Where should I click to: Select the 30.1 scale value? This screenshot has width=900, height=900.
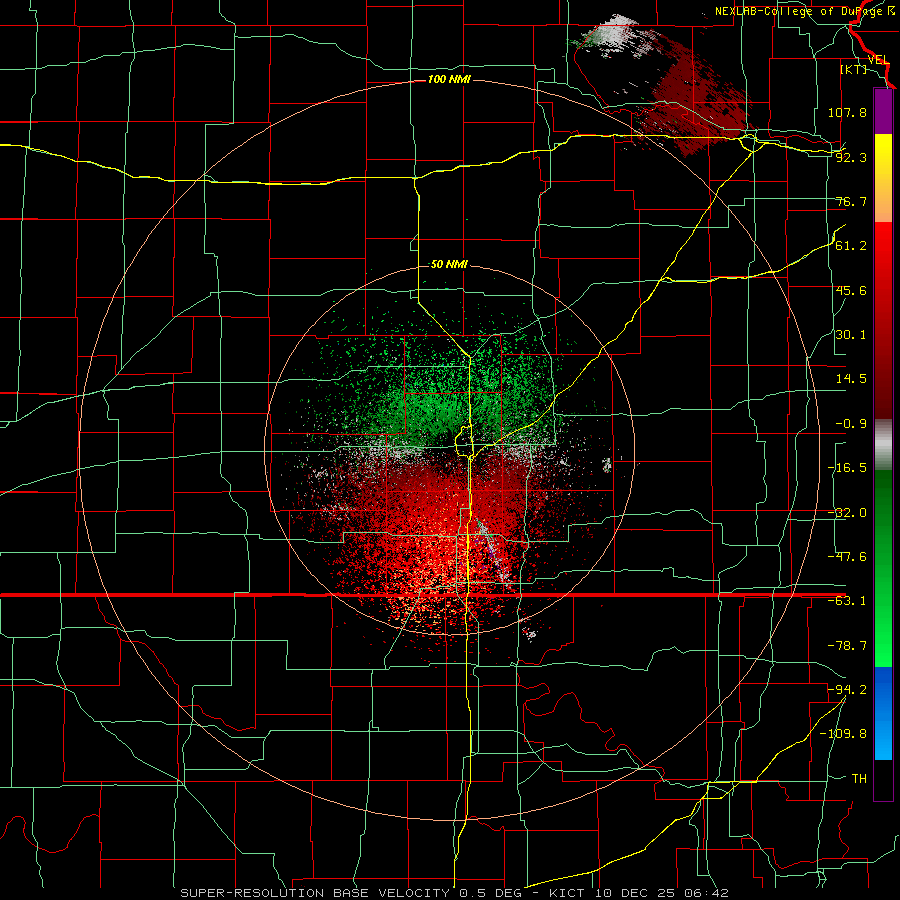(x=851, y=335)
